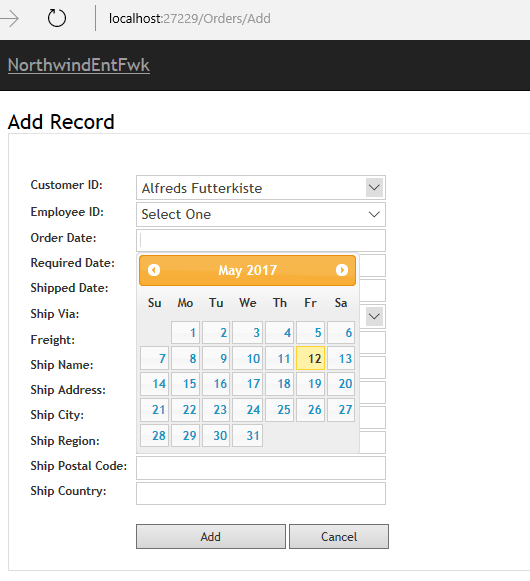This screenshot has height=581, width=530.
Task: Choose day 23 in the calendar
Action: point(216,410)
